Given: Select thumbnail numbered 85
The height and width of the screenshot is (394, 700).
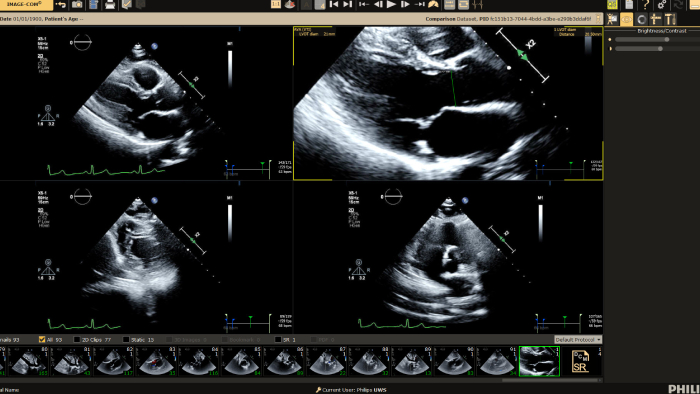Looking at the screenshot, I should point(242,361).
